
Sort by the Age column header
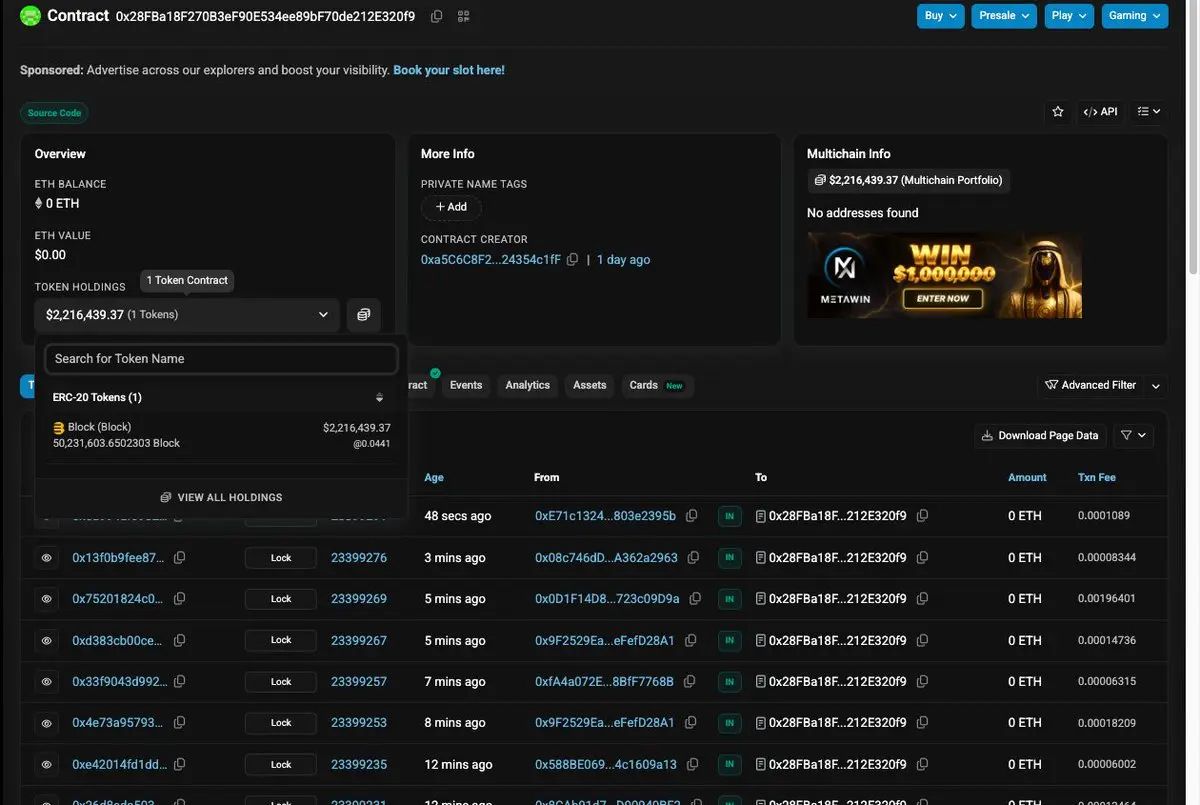pos(434,478)
